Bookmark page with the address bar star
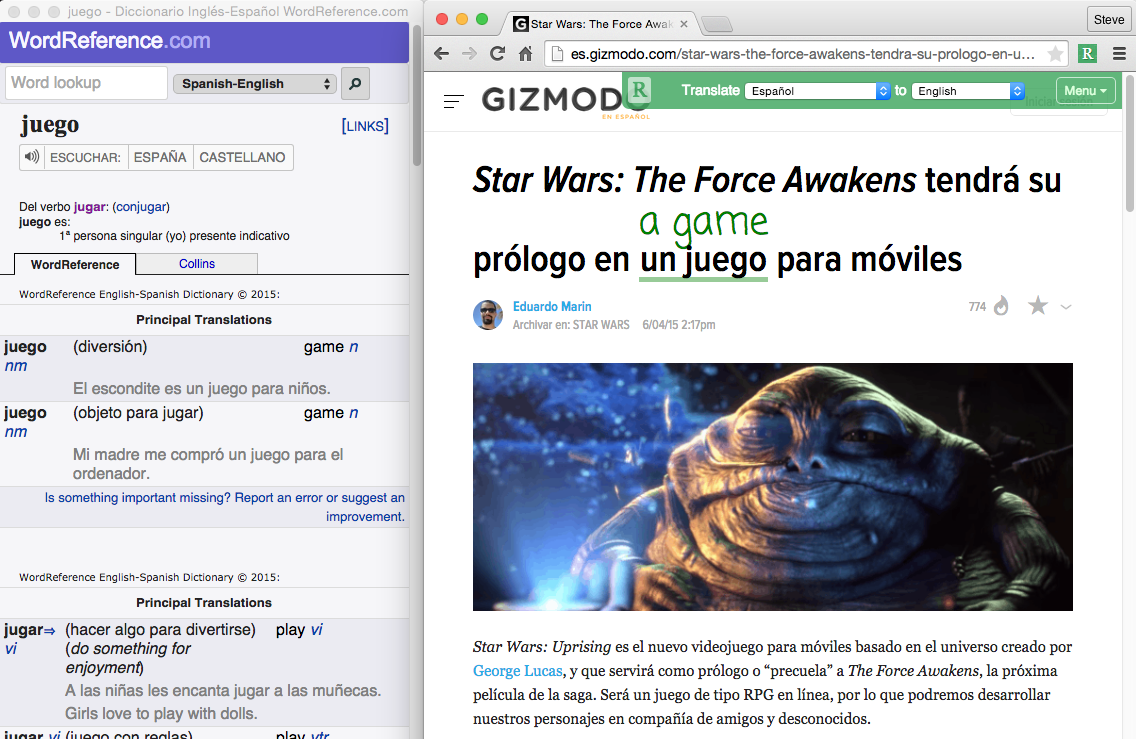 (1055, 54)
